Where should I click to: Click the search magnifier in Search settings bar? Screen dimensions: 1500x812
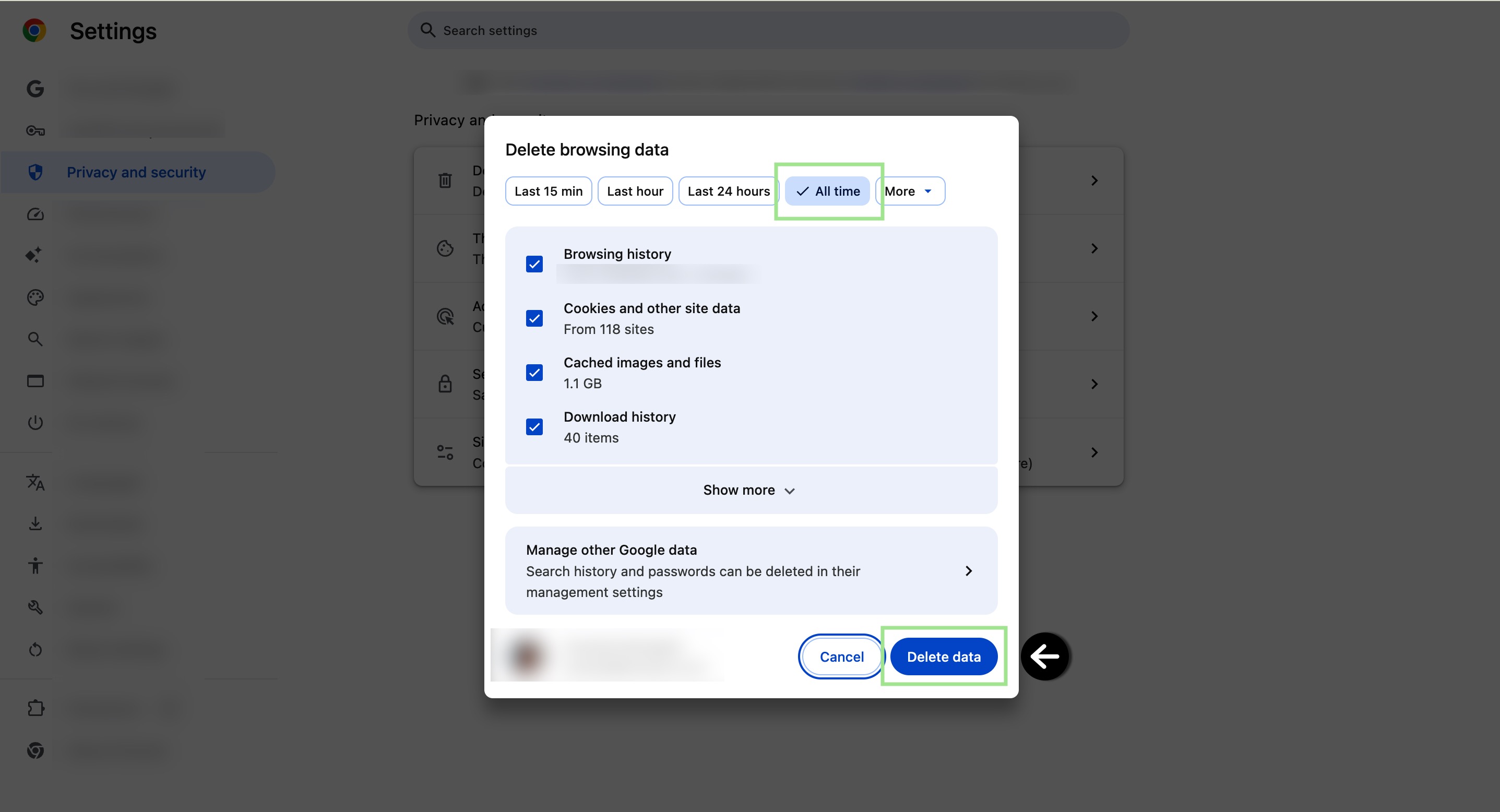428,30
